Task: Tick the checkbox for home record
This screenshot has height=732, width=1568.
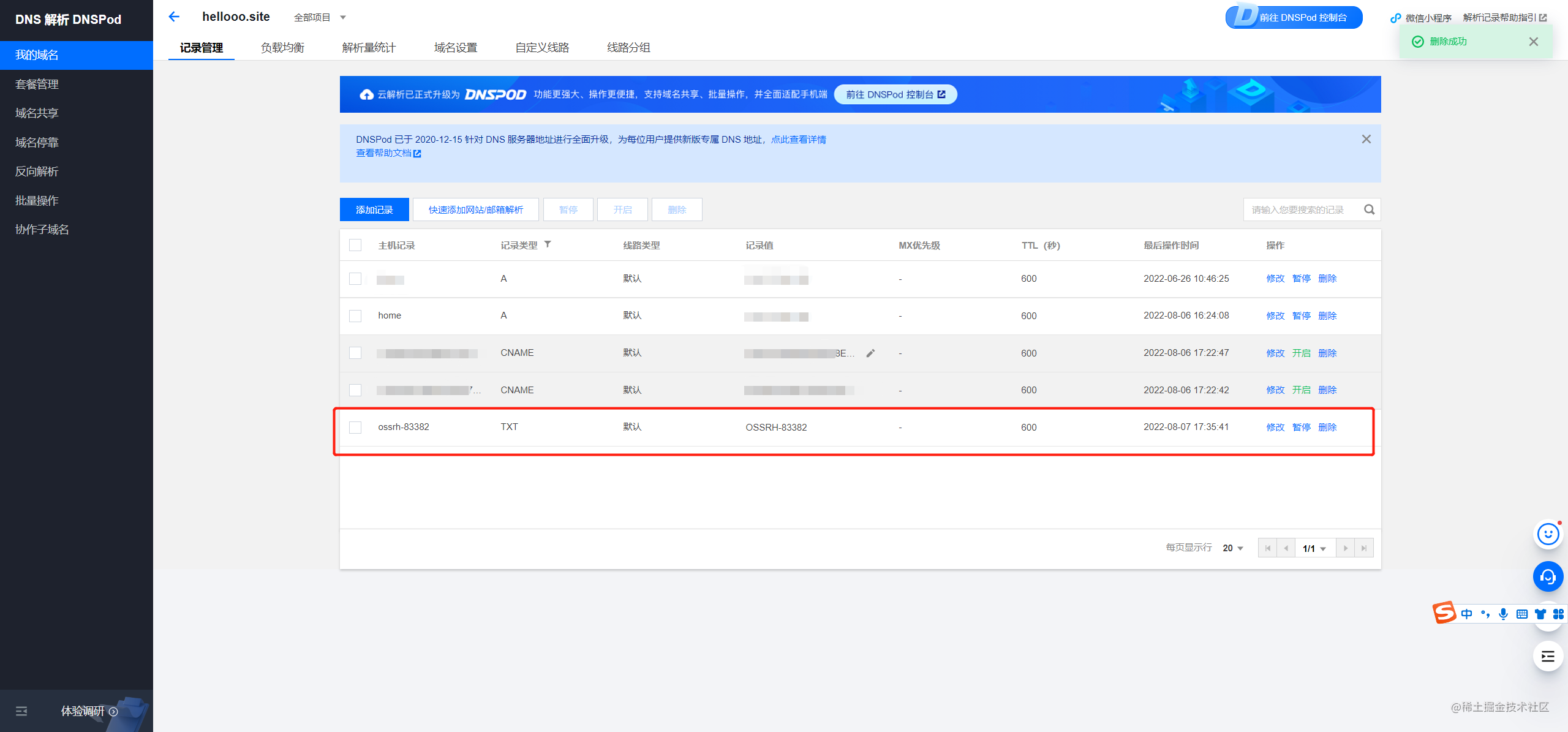Action: [355, 316]
